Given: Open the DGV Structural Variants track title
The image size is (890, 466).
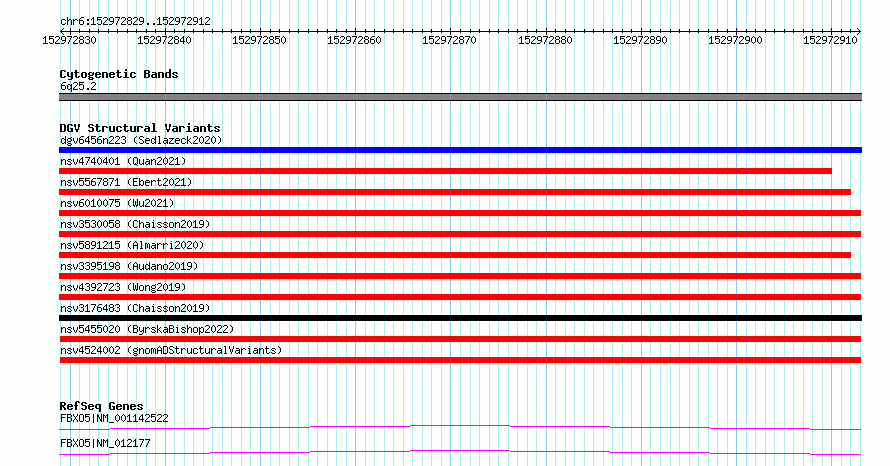Looking at the screenshot, I should 140,128.
